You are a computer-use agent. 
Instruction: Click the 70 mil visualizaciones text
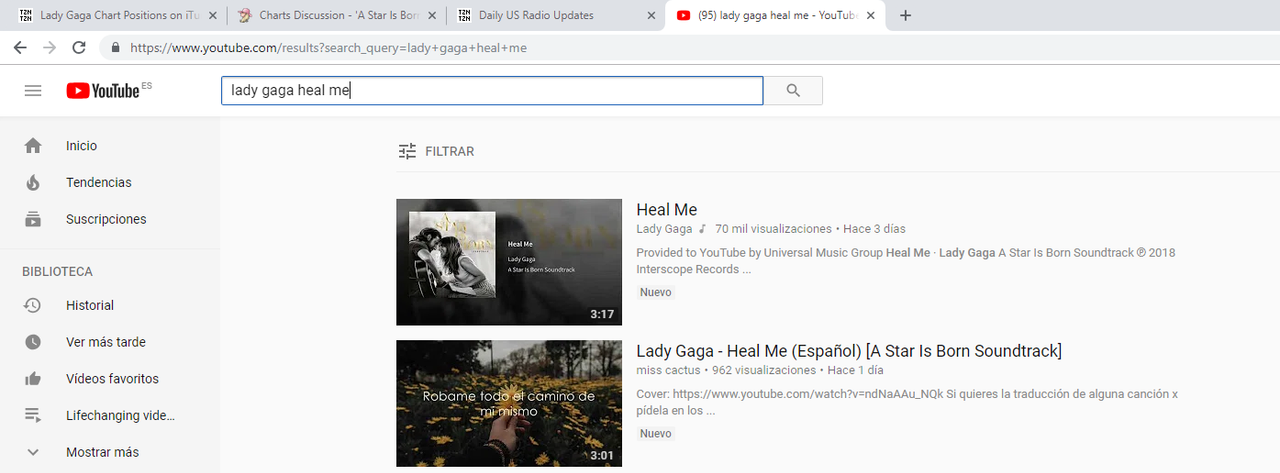774,229
